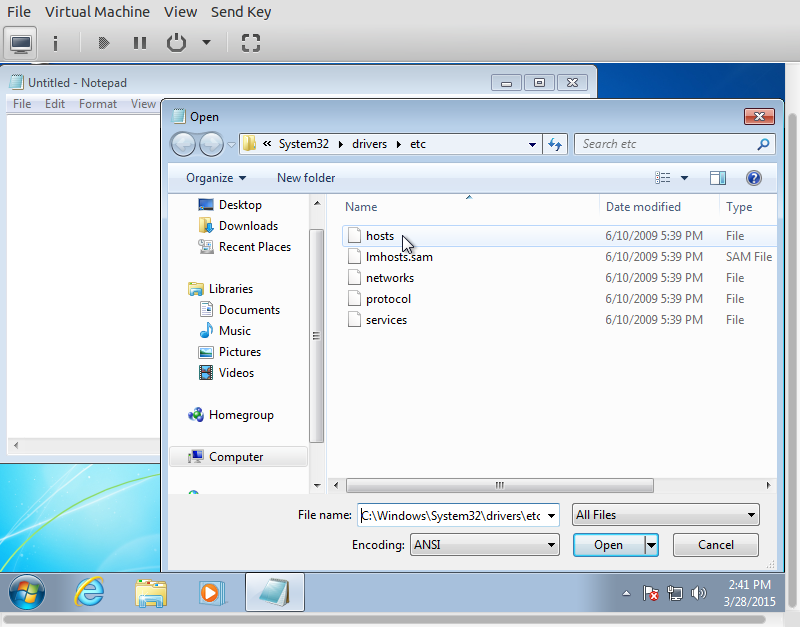Open the Virtual Machine menu
800x627 pixels.
tap(97, 12)
